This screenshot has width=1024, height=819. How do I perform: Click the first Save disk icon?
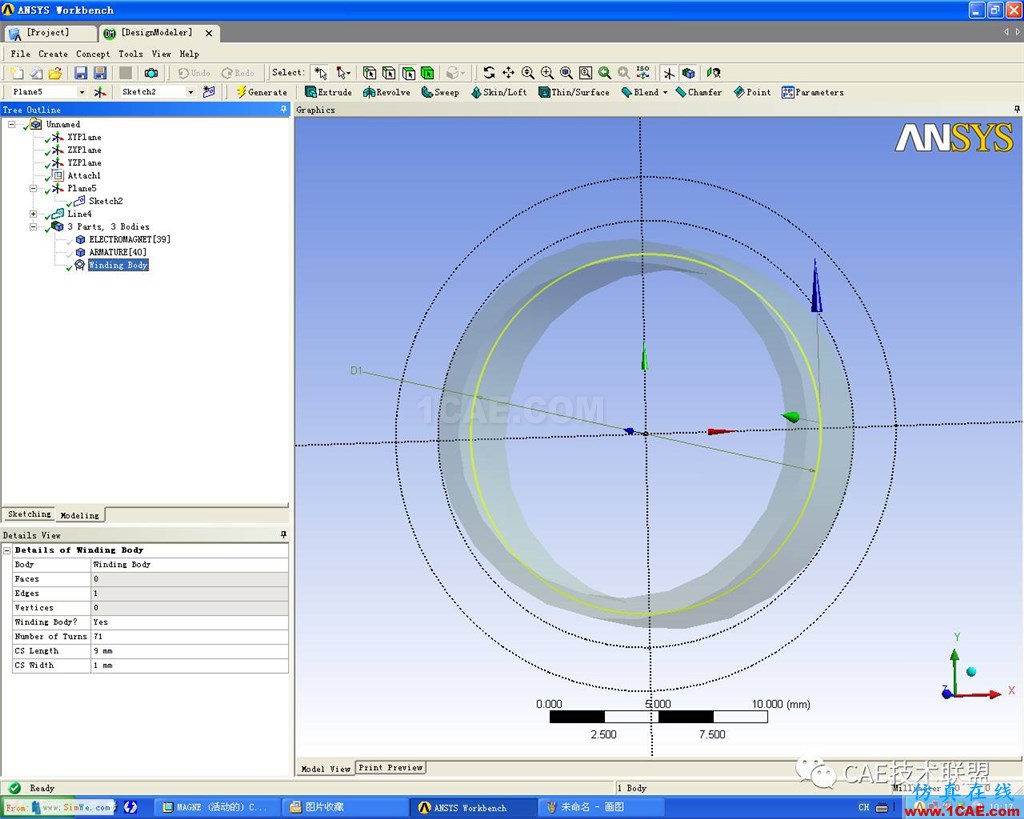[81, 73]
